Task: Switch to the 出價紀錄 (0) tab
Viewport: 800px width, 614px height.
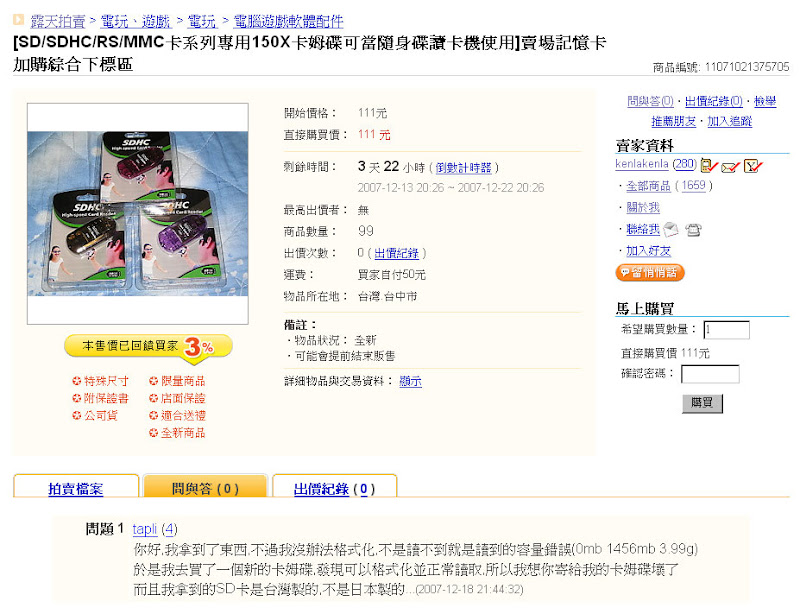Action: click(334, 489)
